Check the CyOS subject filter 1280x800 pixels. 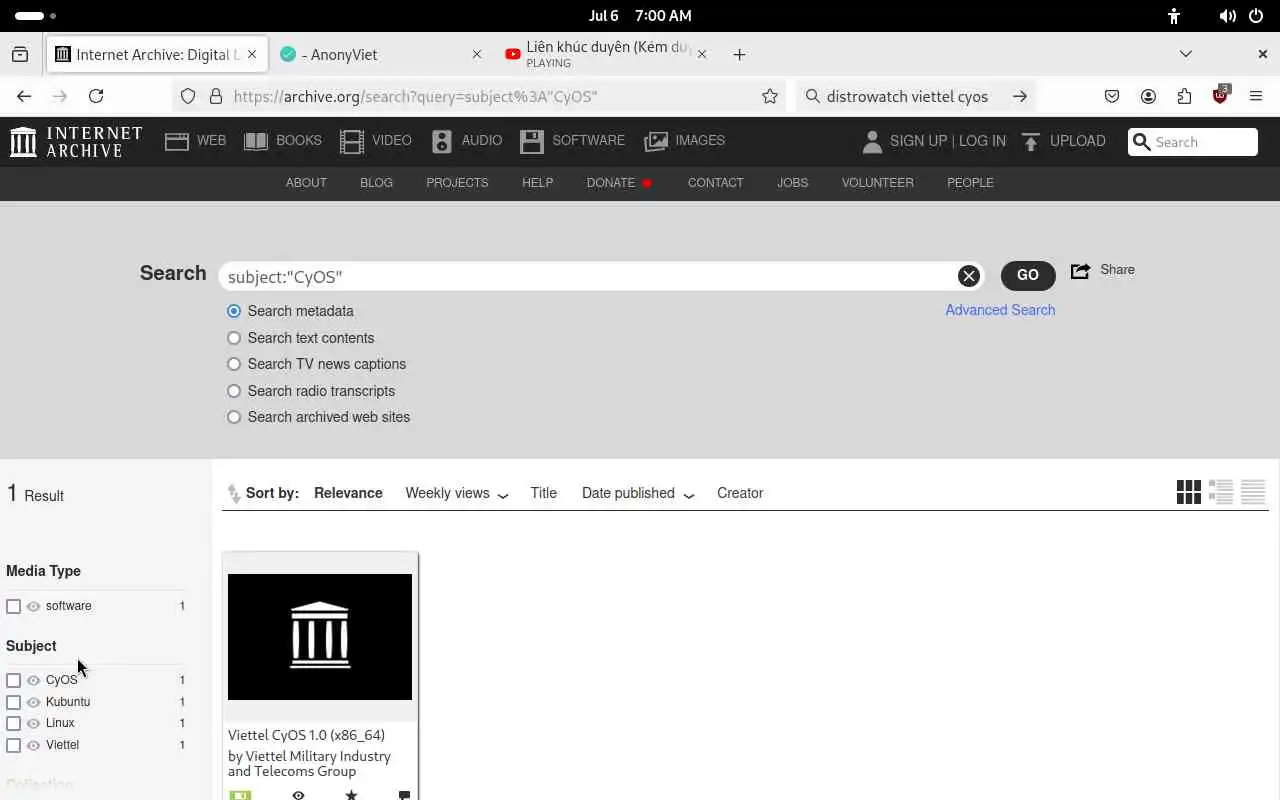13,680
